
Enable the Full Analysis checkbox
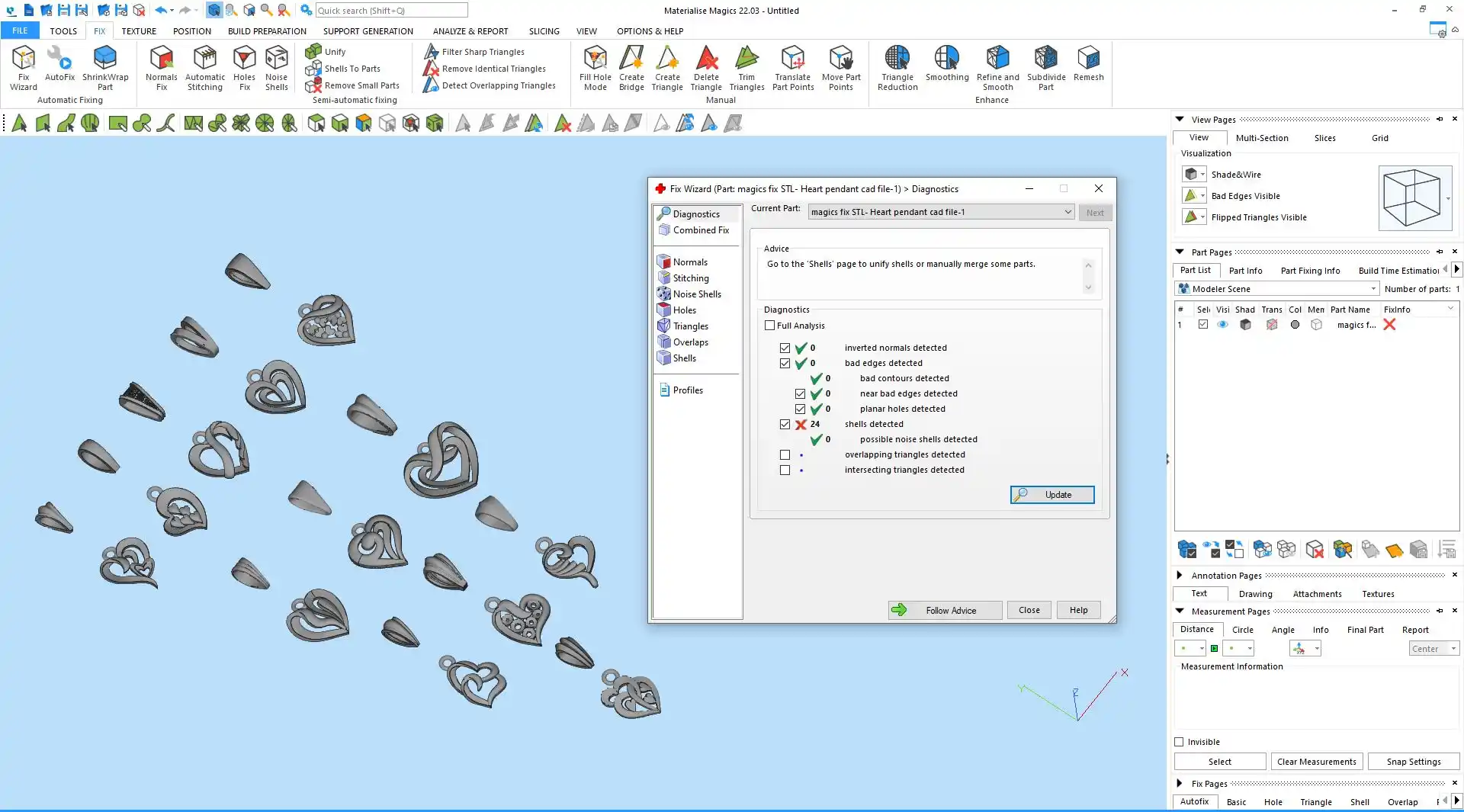770,326
